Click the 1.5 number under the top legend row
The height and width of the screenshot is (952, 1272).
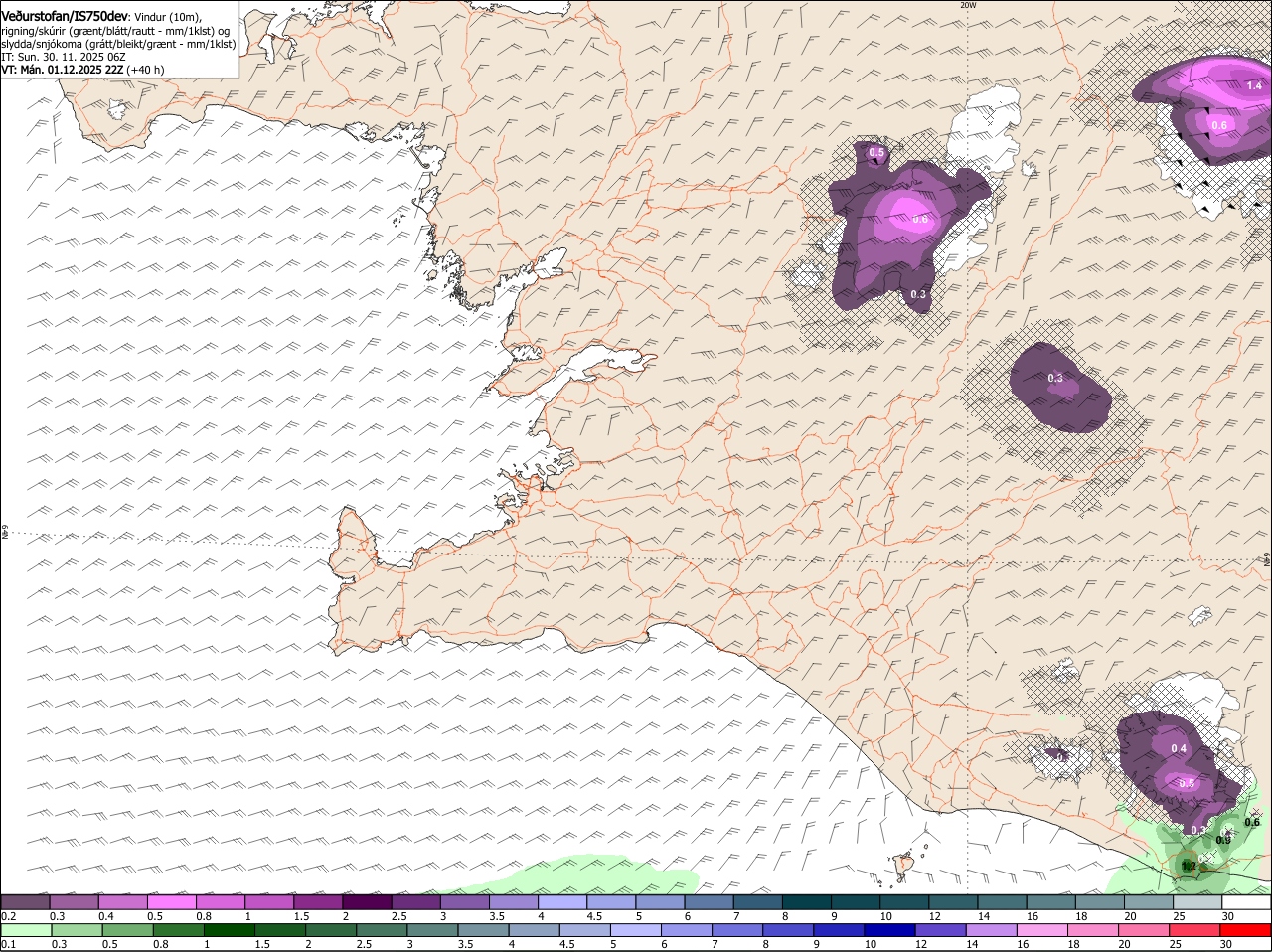pos(301,915)
